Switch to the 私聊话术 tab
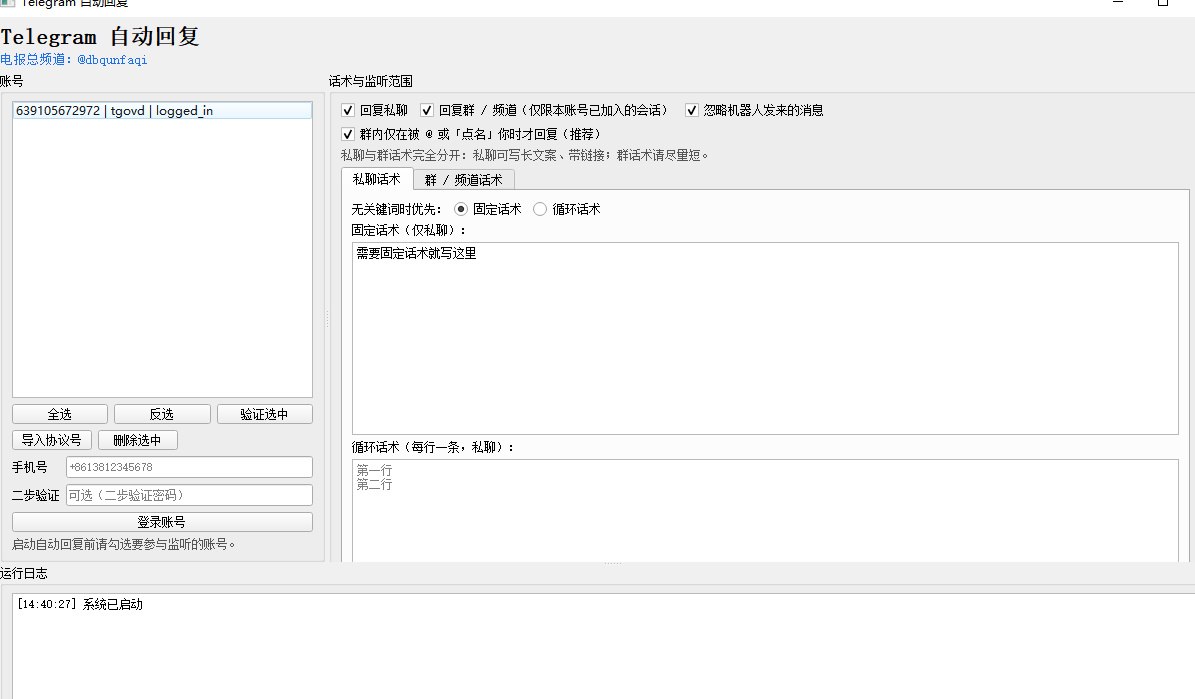The width and height of the screenshot is (1195, 699). pyautogui.click(x=376, y=179)
